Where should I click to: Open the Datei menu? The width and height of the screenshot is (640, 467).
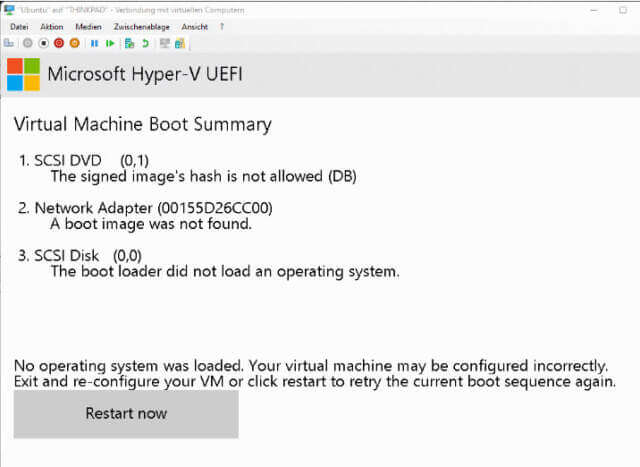[19, 27]
